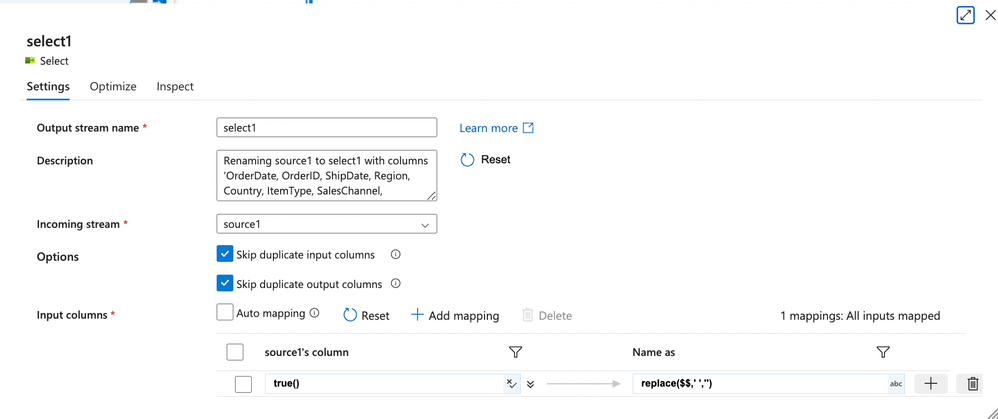The image size is (998, 419).
Task: Click Reset next to Description
Action: 485,160
